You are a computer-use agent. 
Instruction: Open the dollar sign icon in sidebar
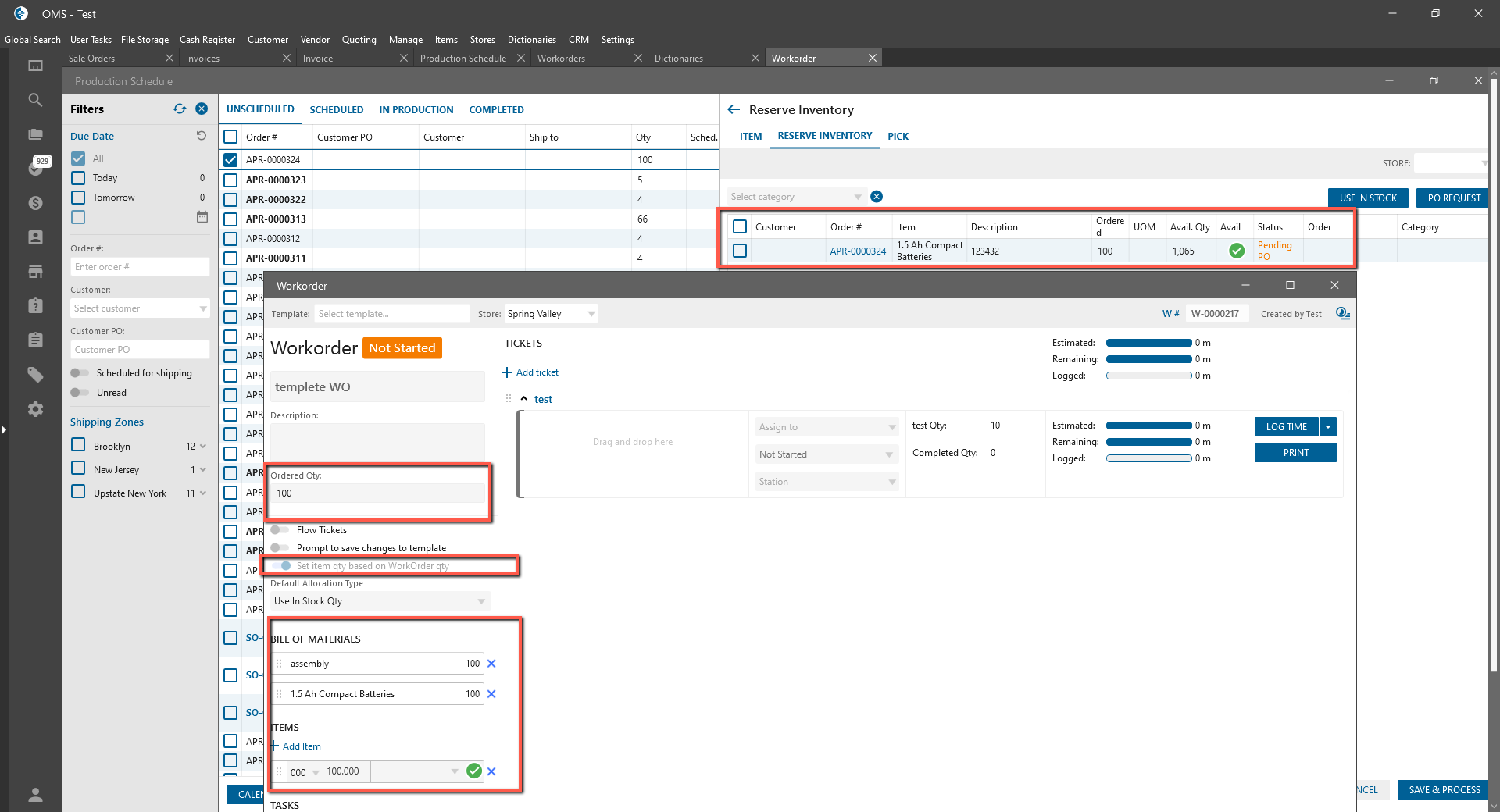point(35,203)
